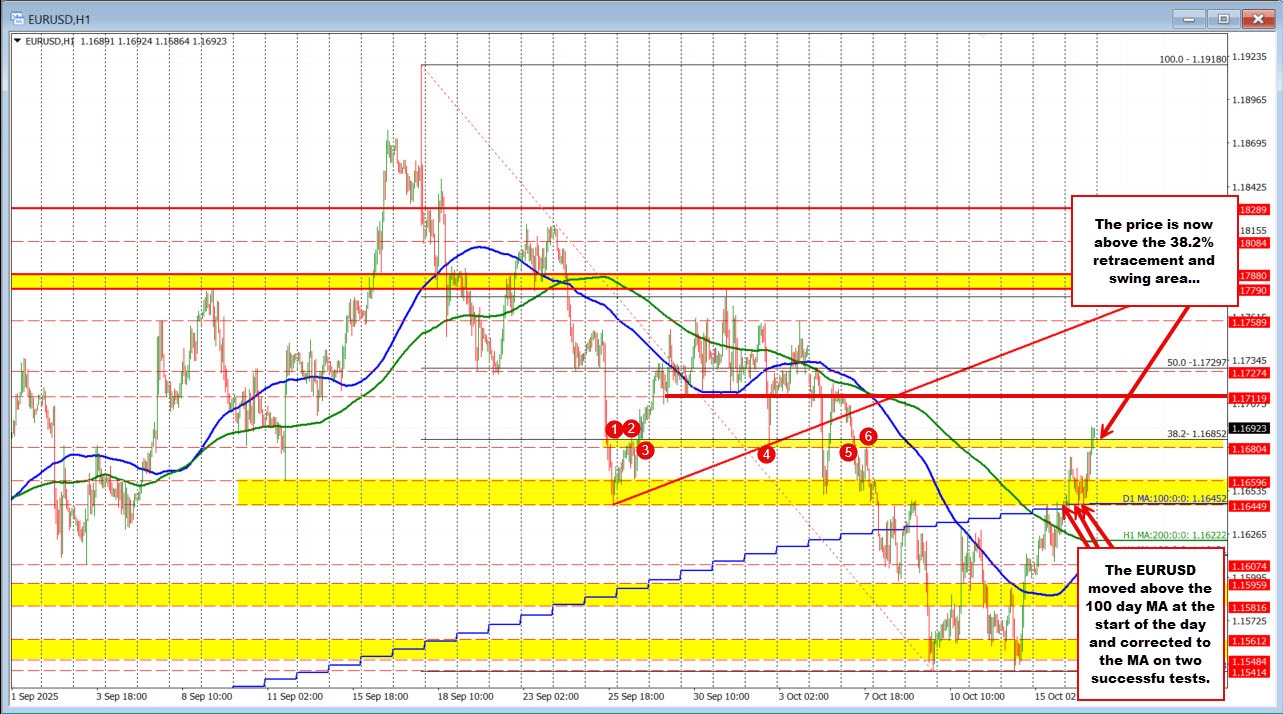
Task: Select red circle marker number 4
Action: click(x=766, y=453)
